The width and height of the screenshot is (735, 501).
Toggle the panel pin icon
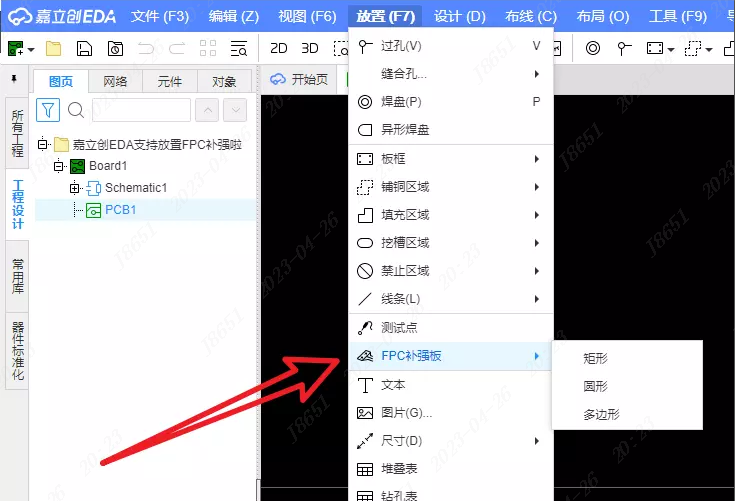coord(14,79)
